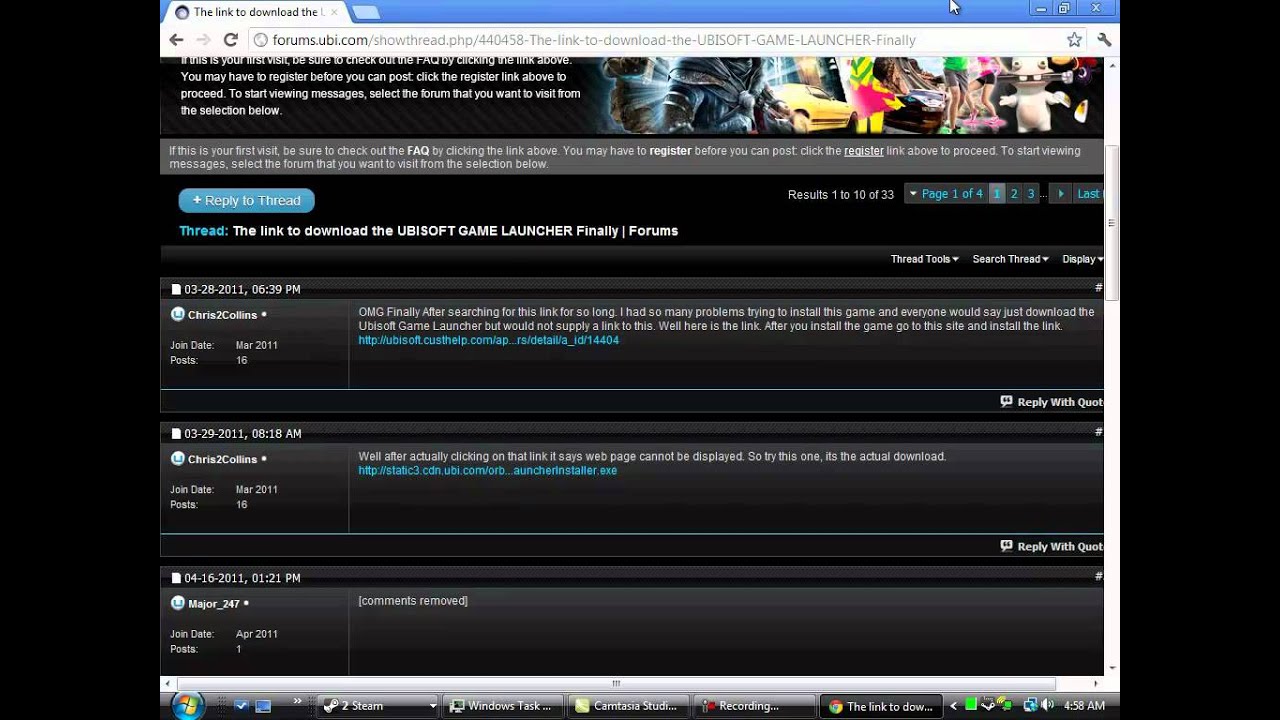Click the # permalink of the 03-28-2011 post
Screen dimensions: 1280x720
point(1099,288)
